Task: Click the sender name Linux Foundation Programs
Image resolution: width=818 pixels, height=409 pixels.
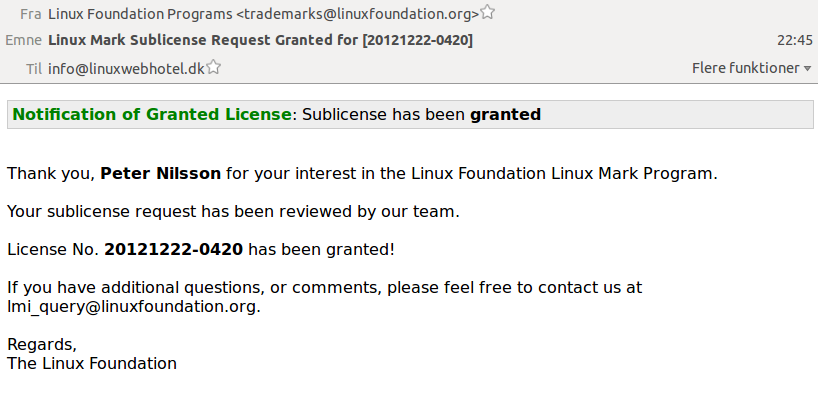Action: coord(140,14)
